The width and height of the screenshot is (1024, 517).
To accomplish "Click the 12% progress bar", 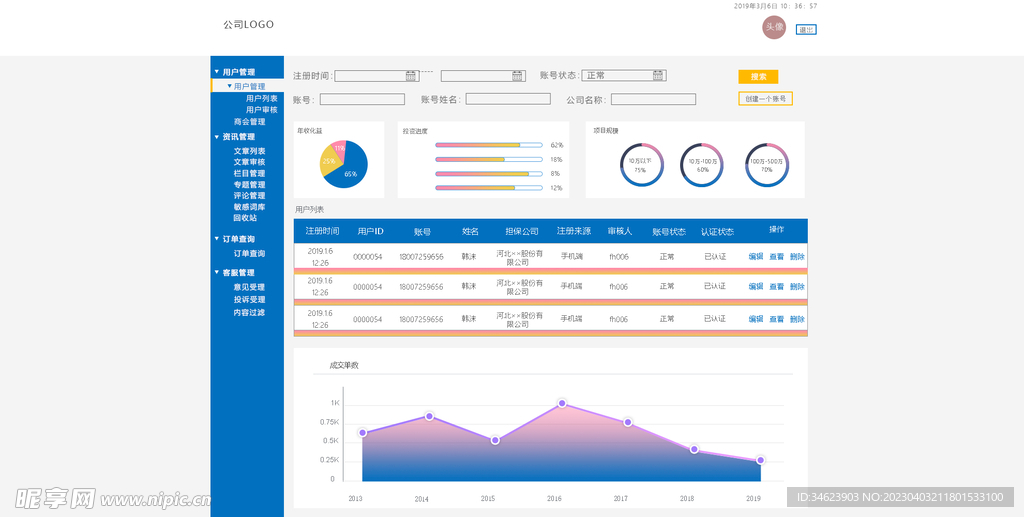I will click(489, 188).
